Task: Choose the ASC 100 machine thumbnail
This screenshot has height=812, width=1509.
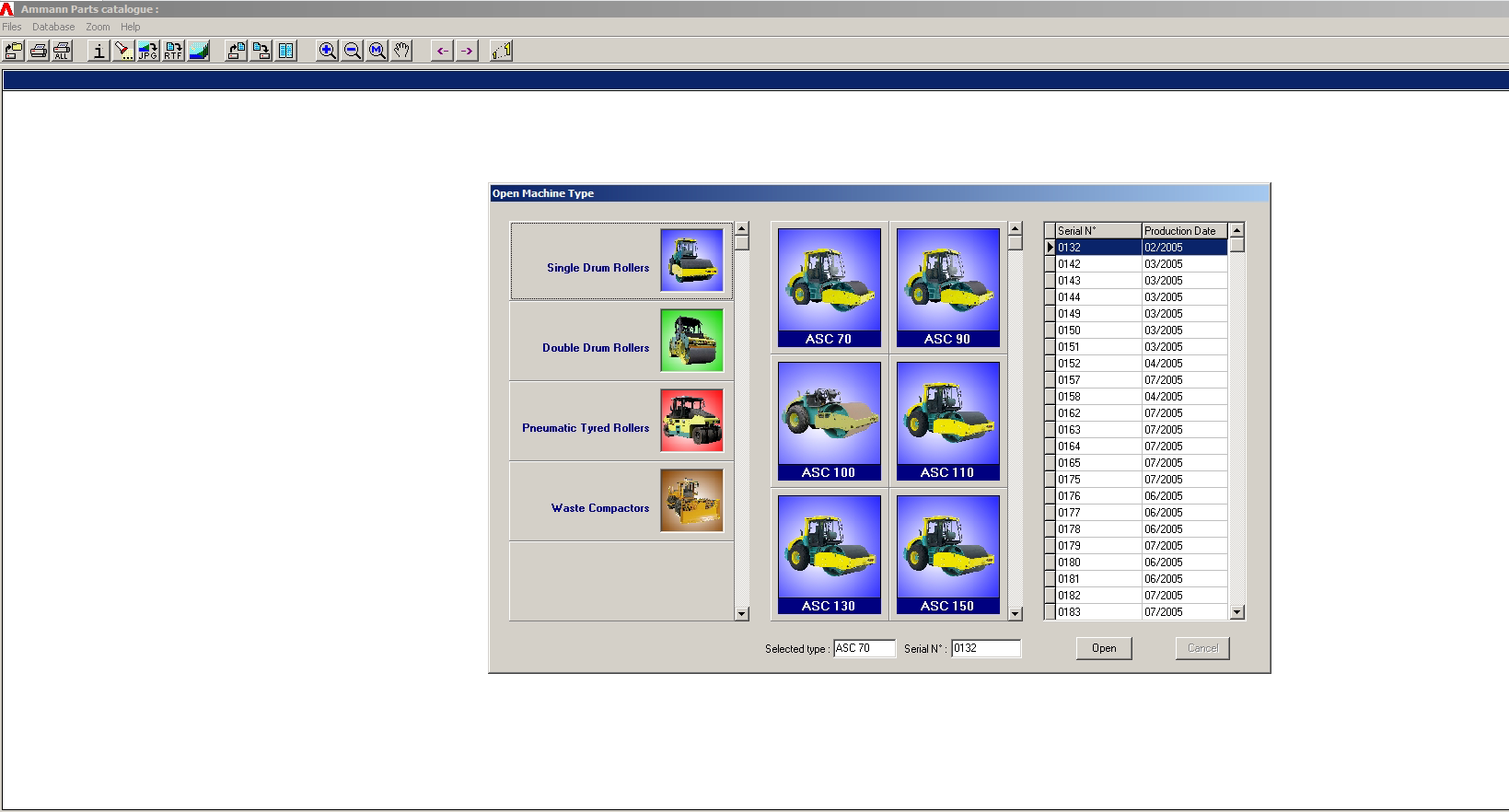Action: click(x=829, y=421)
